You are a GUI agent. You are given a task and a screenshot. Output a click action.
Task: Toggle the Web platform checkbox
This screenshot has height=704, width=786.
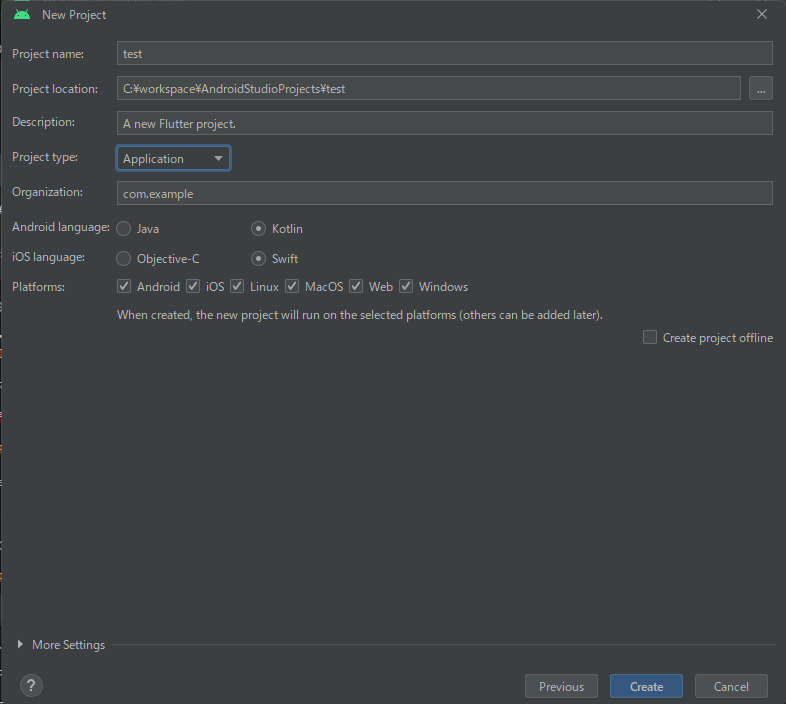356,286
